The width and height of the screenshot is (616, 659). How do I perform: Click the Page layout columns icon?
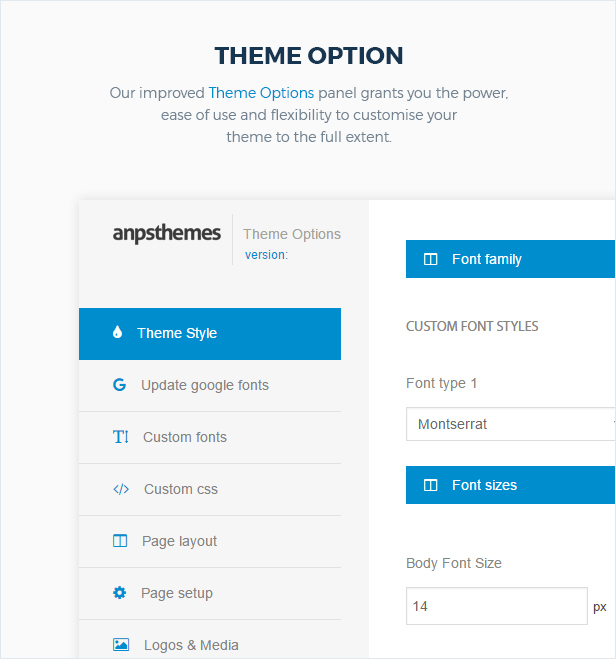(120, 541)
